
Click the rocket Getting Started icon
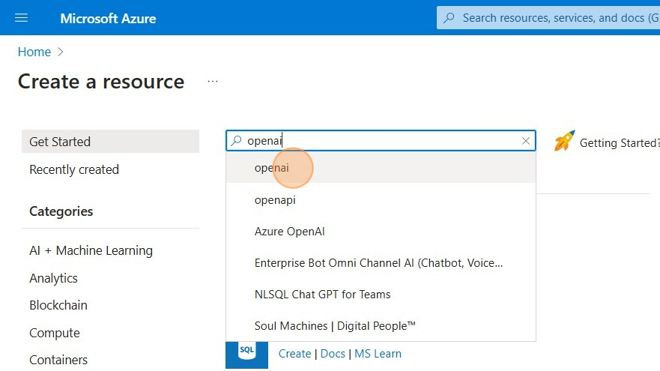564,141
